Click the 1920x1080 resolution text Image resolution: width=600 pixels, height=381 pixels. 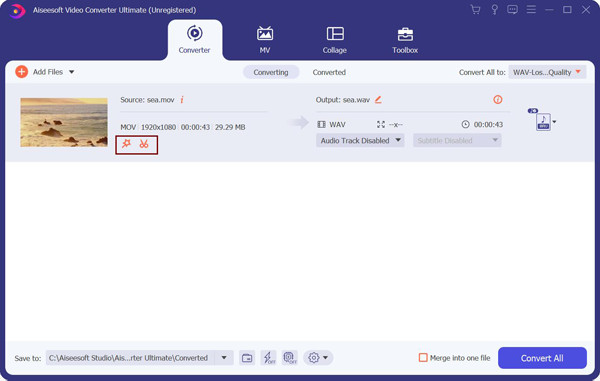158,127
